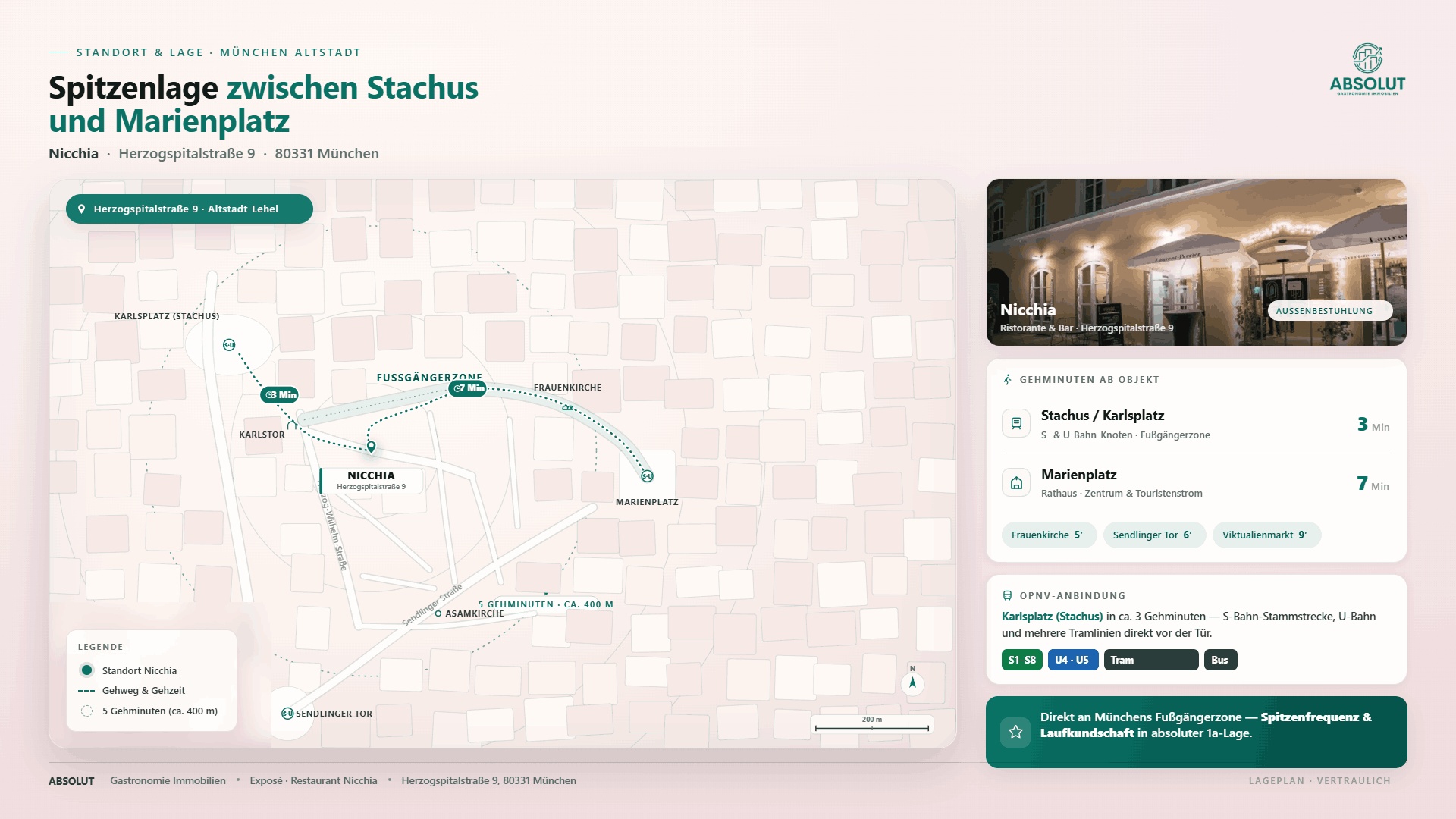
Task: Click the FUSSGÄNGERZONE map label
Action: point(429,377)
